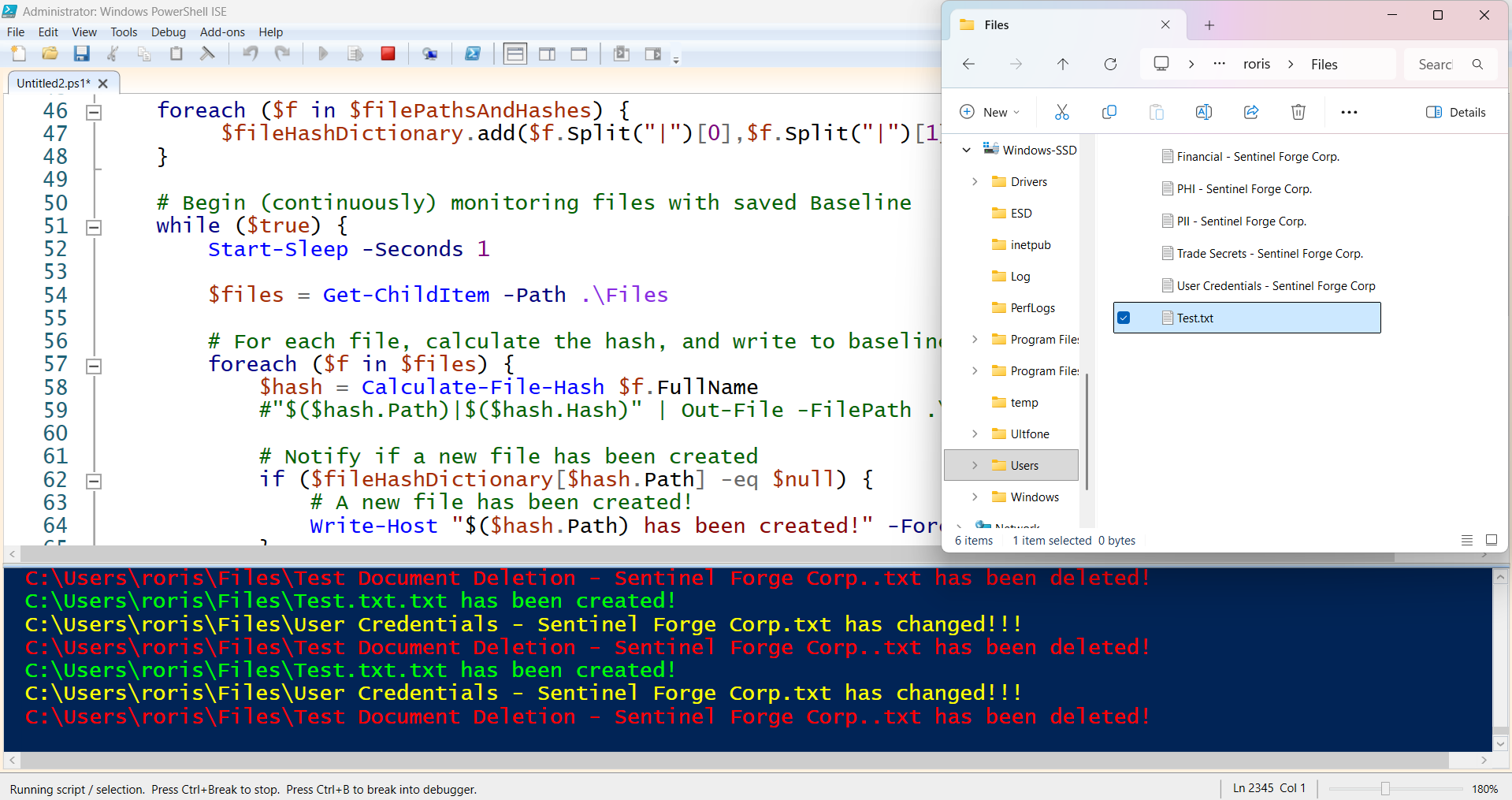
Task: Click the Clear Console Pane icon
Action: pyautogui.click(x=207, y=54)
